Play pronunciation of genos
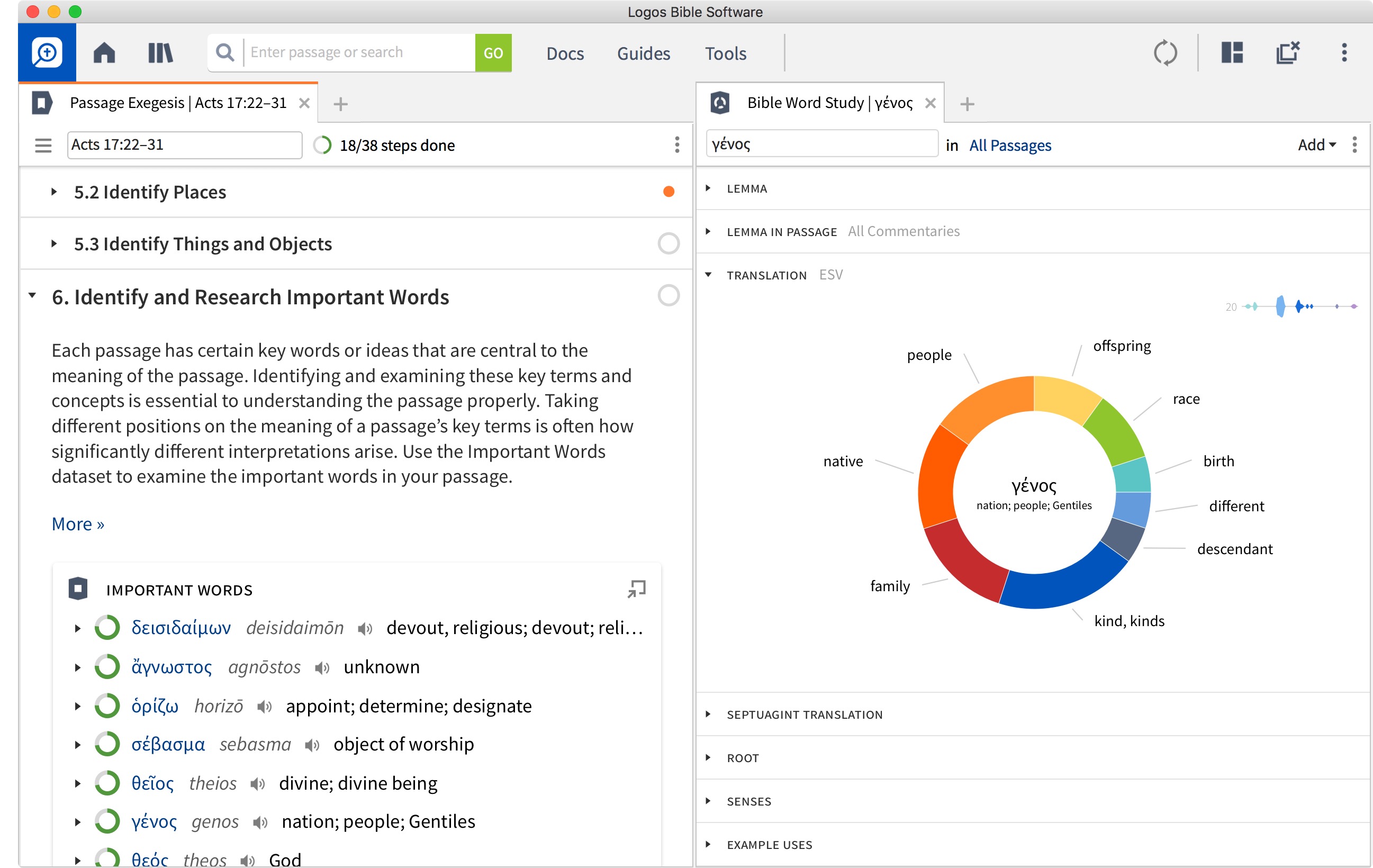This screenshot has height=868, width=1373. [260, 822]
